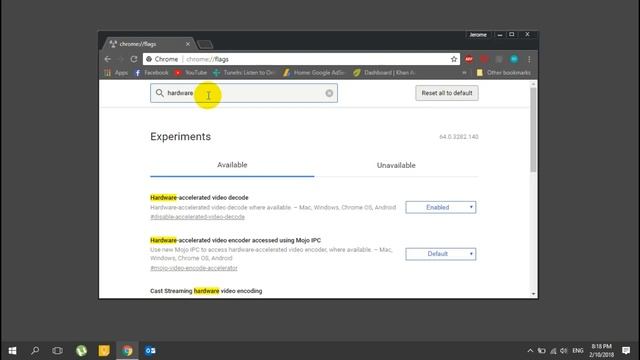640x360 pixels.
Task: Reload the chrome://flags page
Action: point(133,59)
